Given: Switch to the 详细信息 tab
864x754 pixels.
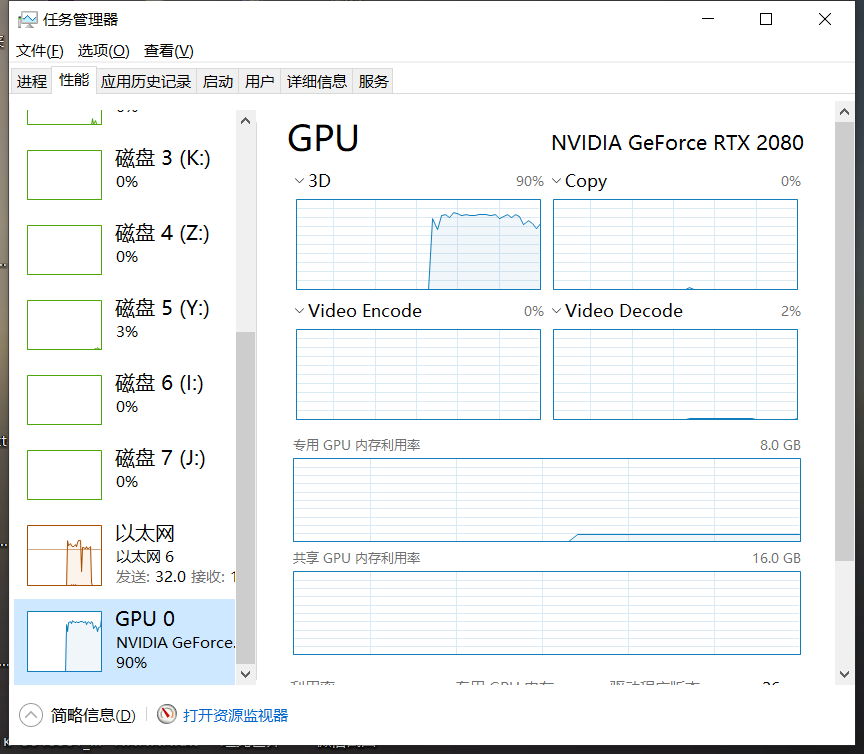Looking at the screenshot, I should pos(316,82).
